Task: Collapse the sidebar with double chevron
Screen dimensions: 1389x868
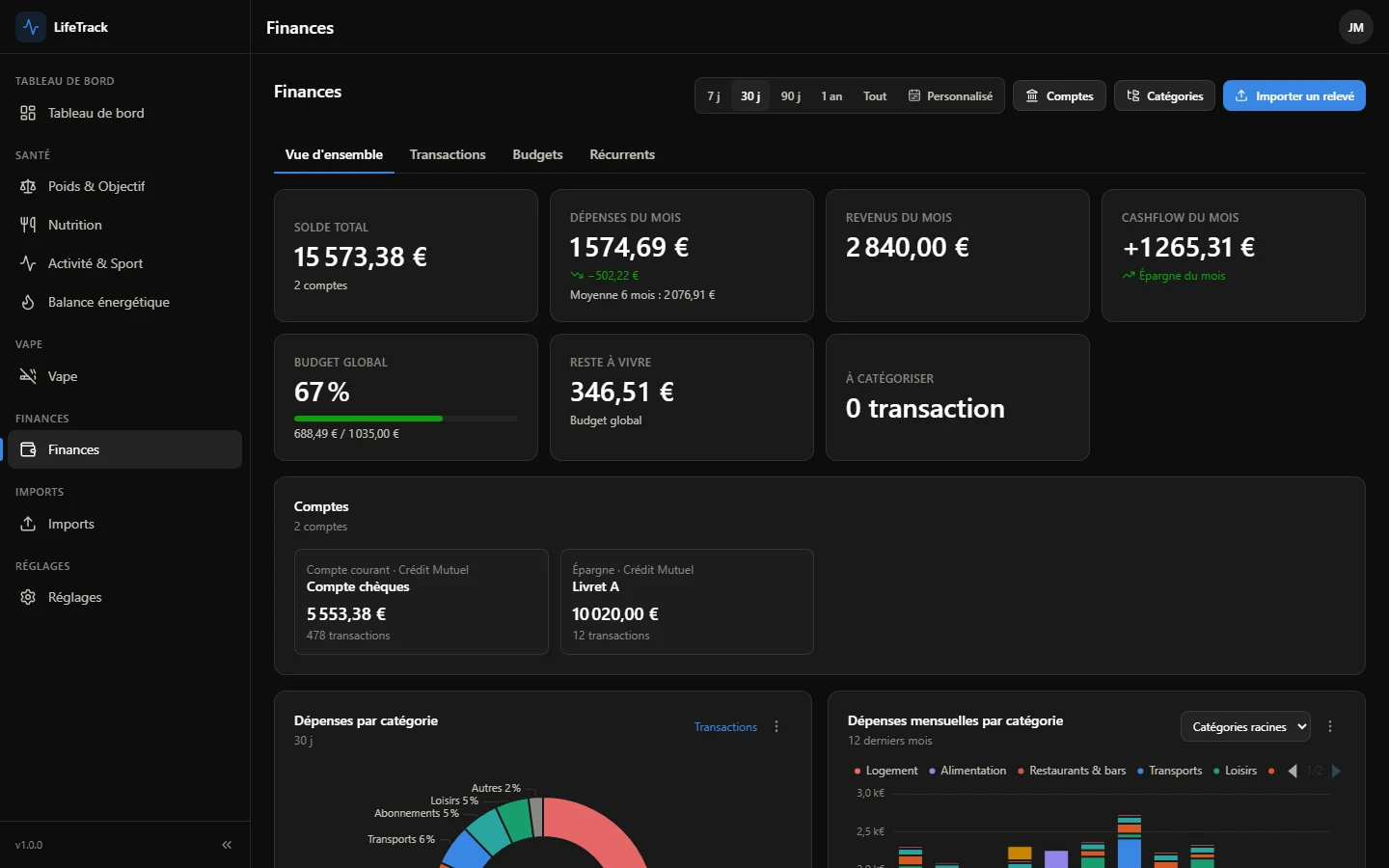Action: [227, 845]
